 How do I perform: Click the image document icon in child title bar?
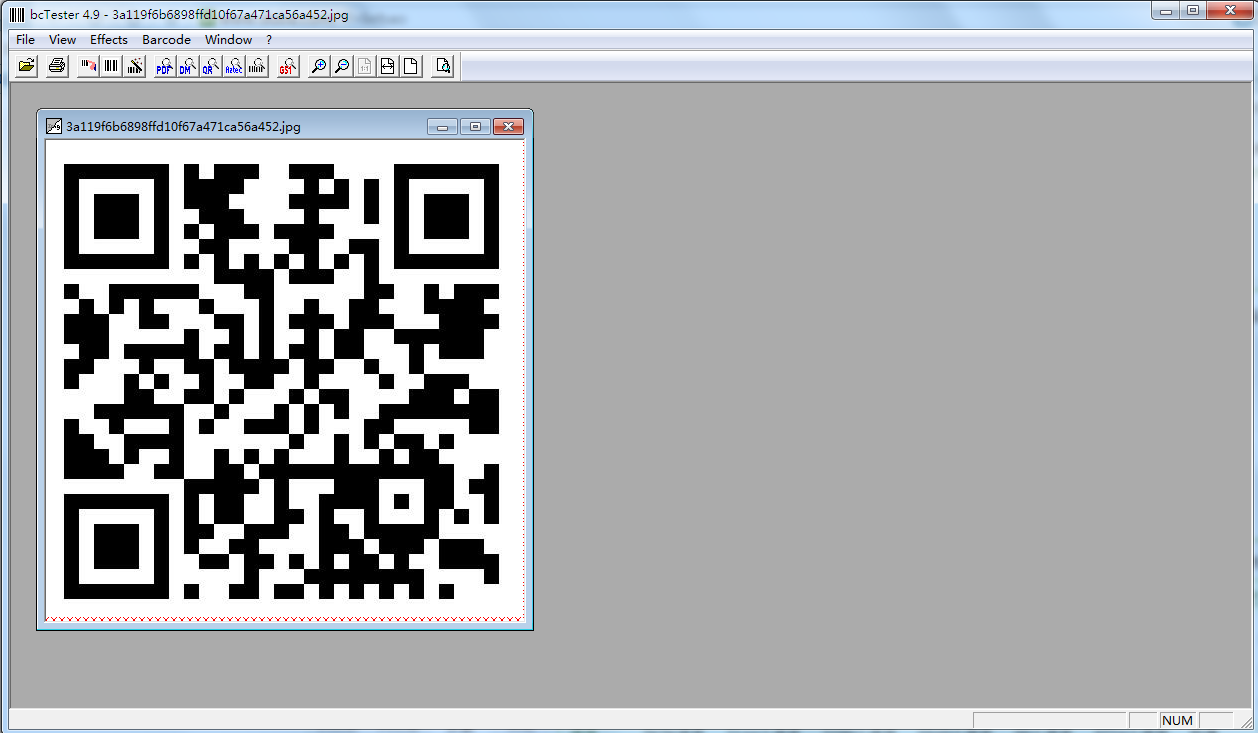pos(54,126)
